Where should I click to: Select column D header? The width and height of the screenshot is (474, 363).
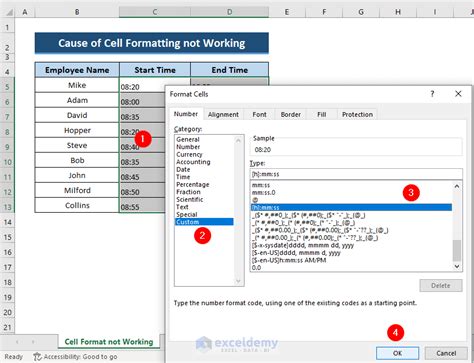coord(229,12)
